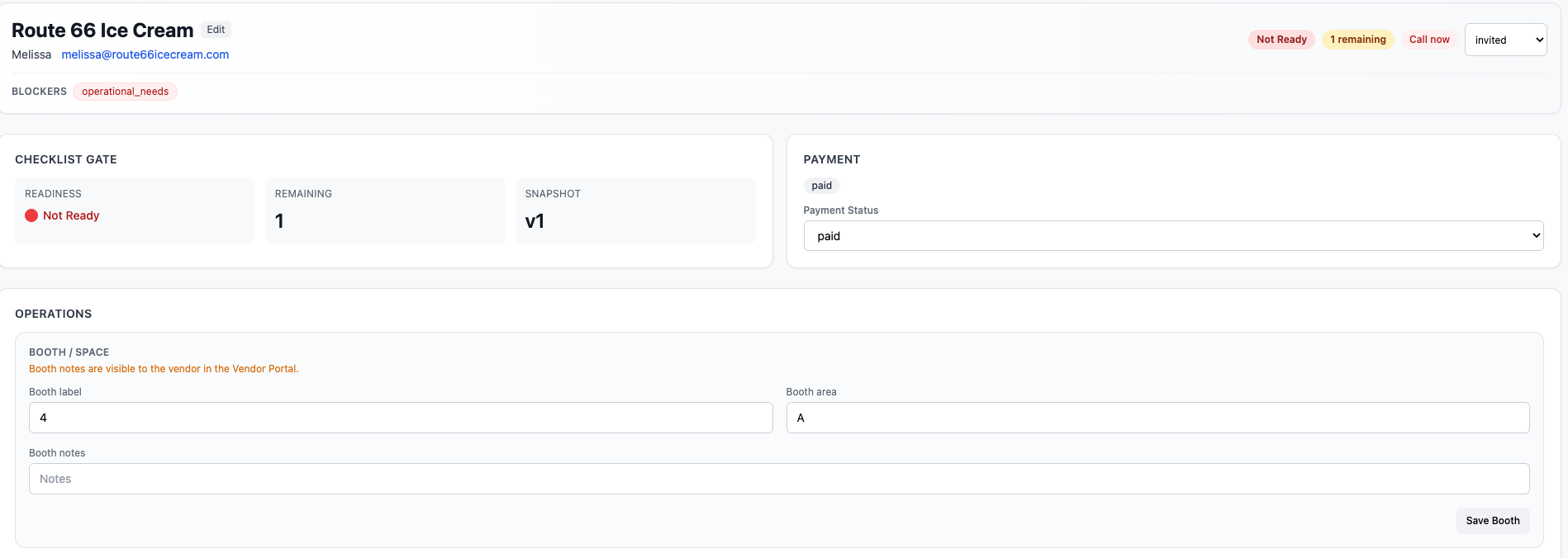Click the Booth label input field
Screen dimensions: 1568x558
401,418
